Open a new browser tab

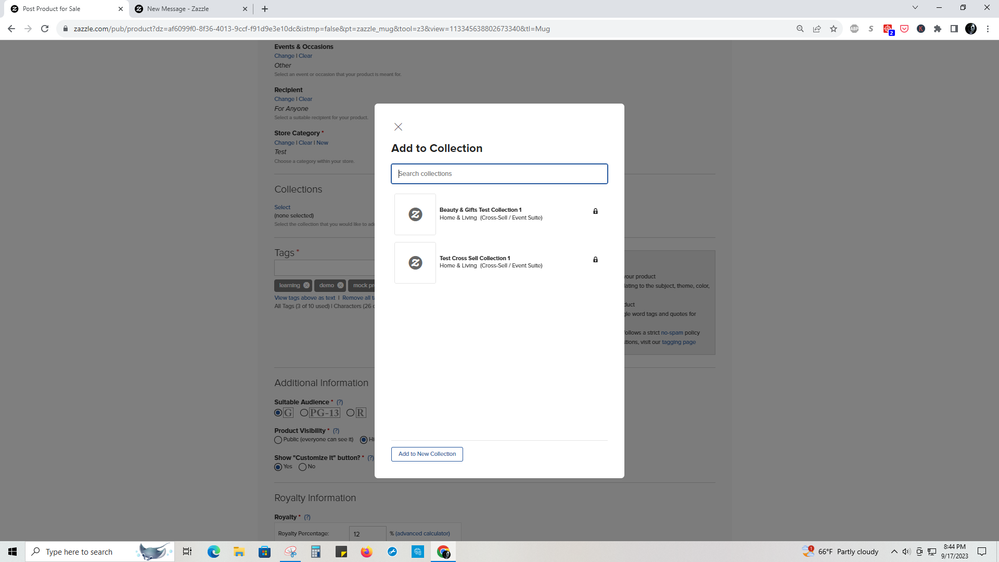click(265, 9)
